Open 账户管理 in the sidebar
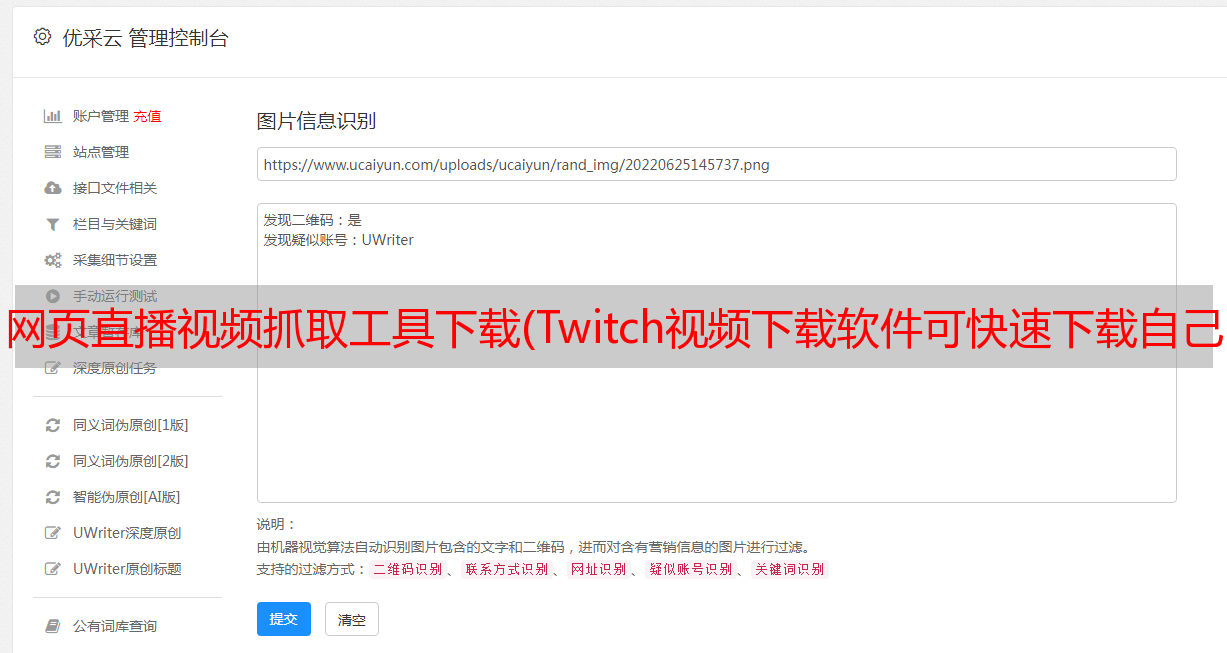1227x653 pixels. (101, 116)
